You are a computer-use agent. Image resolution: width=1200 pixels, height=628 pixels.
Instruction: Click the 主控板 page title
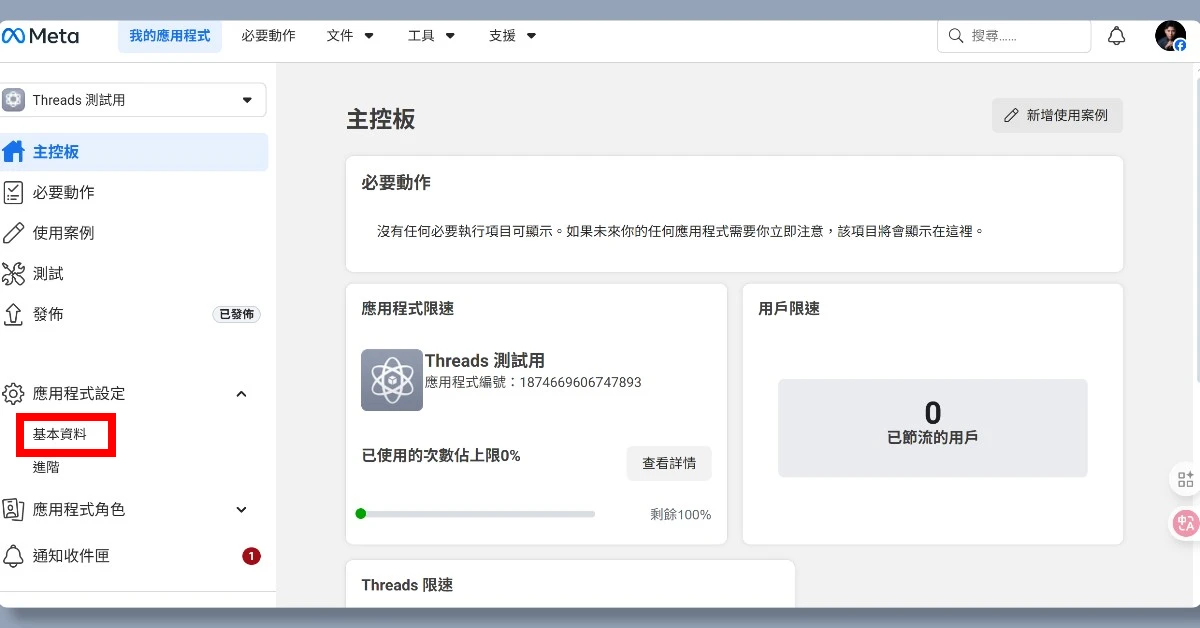(381, 119)
